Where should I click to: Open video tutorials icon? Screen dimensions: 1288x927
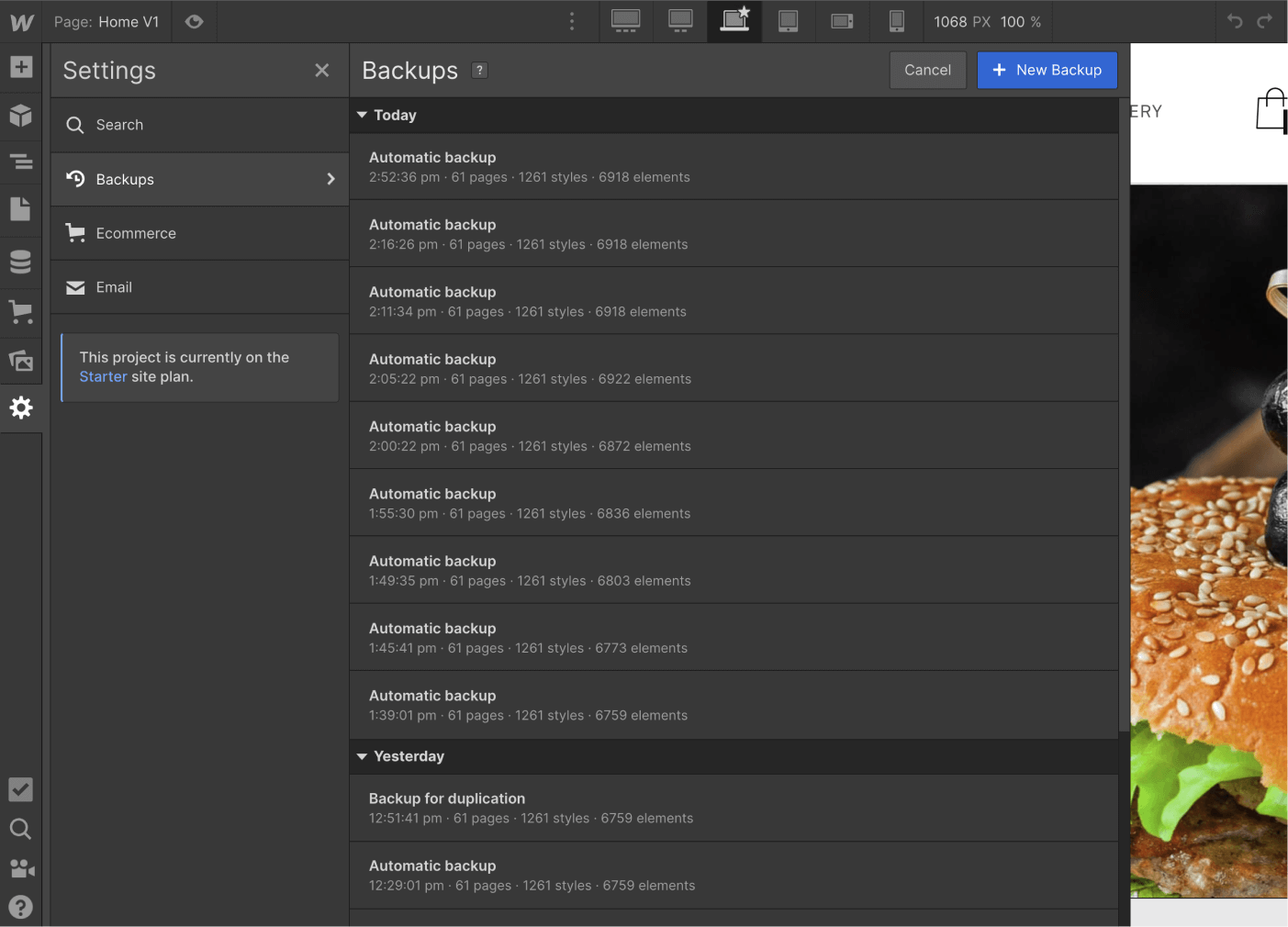coord(21,868)
